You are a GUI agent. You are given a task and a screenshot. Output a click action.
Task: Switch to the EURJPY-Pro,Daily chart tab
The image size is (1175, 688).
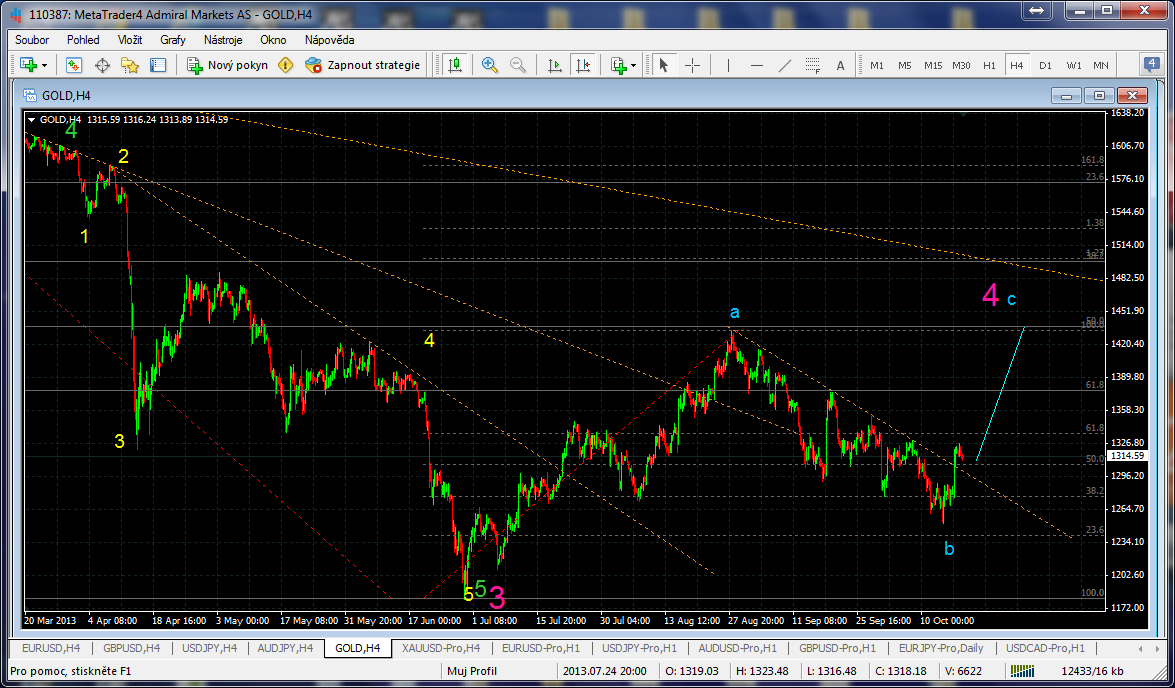pyautogui.click(x=941, y=648)
